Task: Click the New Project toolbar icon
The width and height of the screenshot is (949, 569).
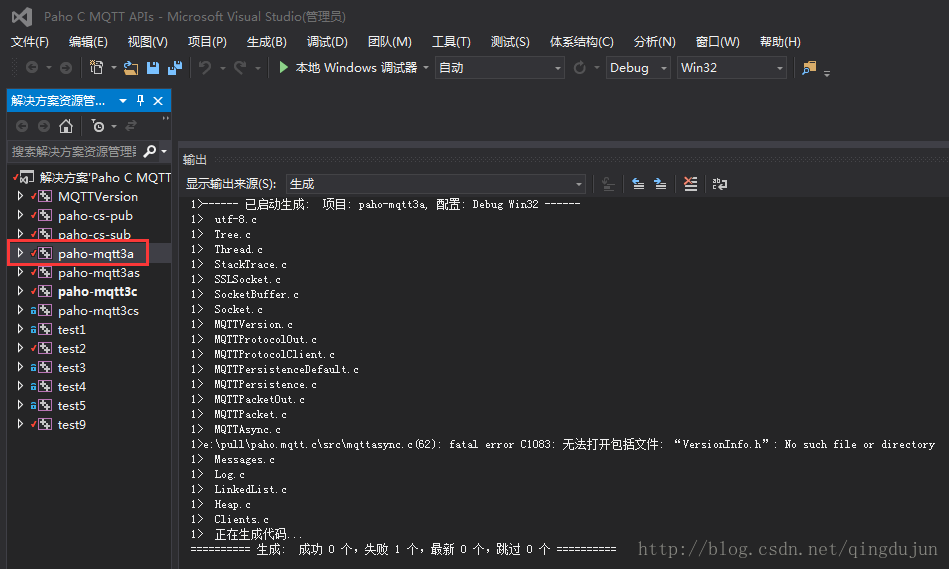Action: click(x=96, y=68)
